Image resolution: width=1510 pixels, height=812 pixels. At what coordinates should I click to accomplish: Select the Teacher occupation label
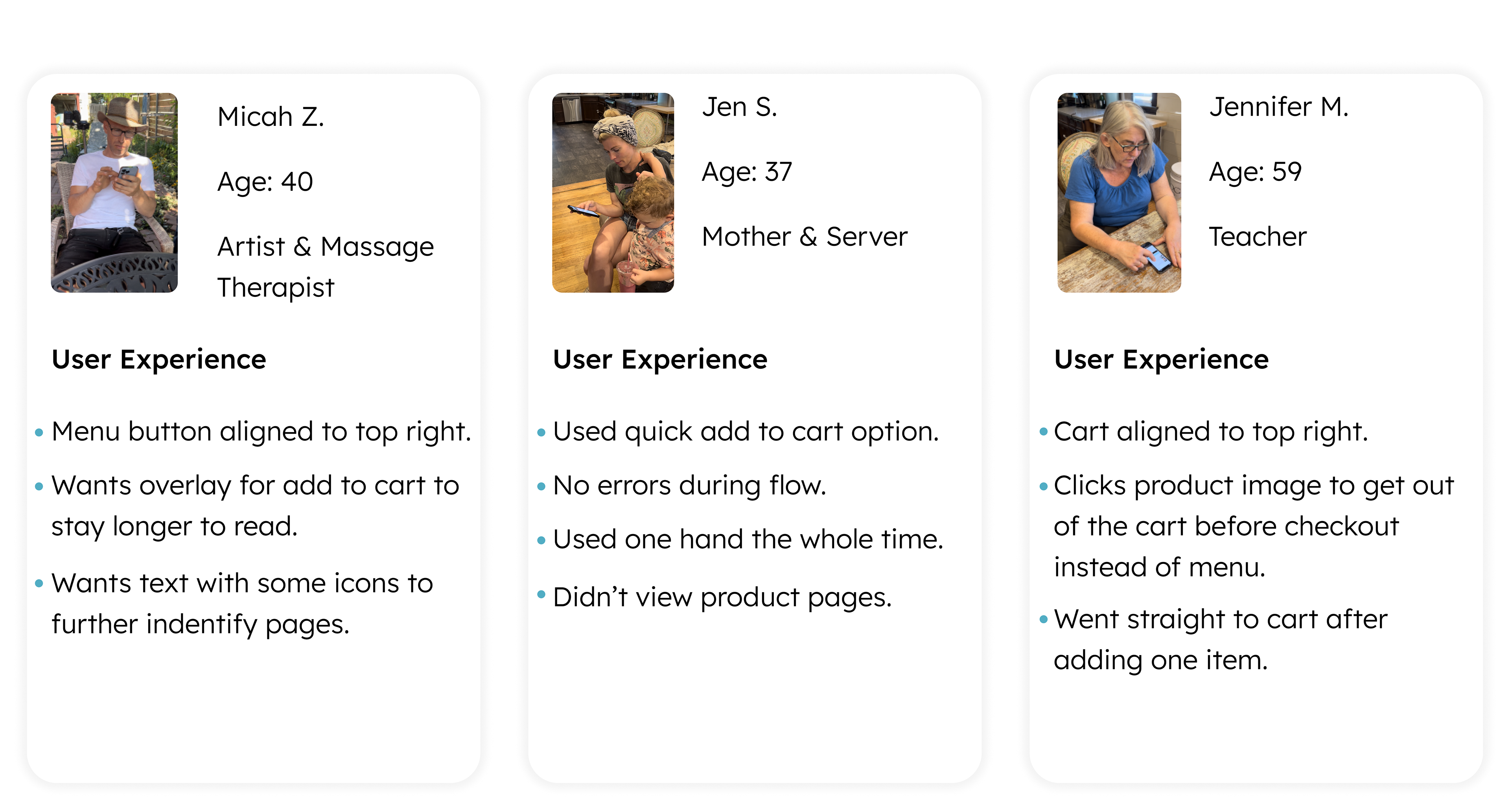pyautogui.click(x=1258, y=237)
